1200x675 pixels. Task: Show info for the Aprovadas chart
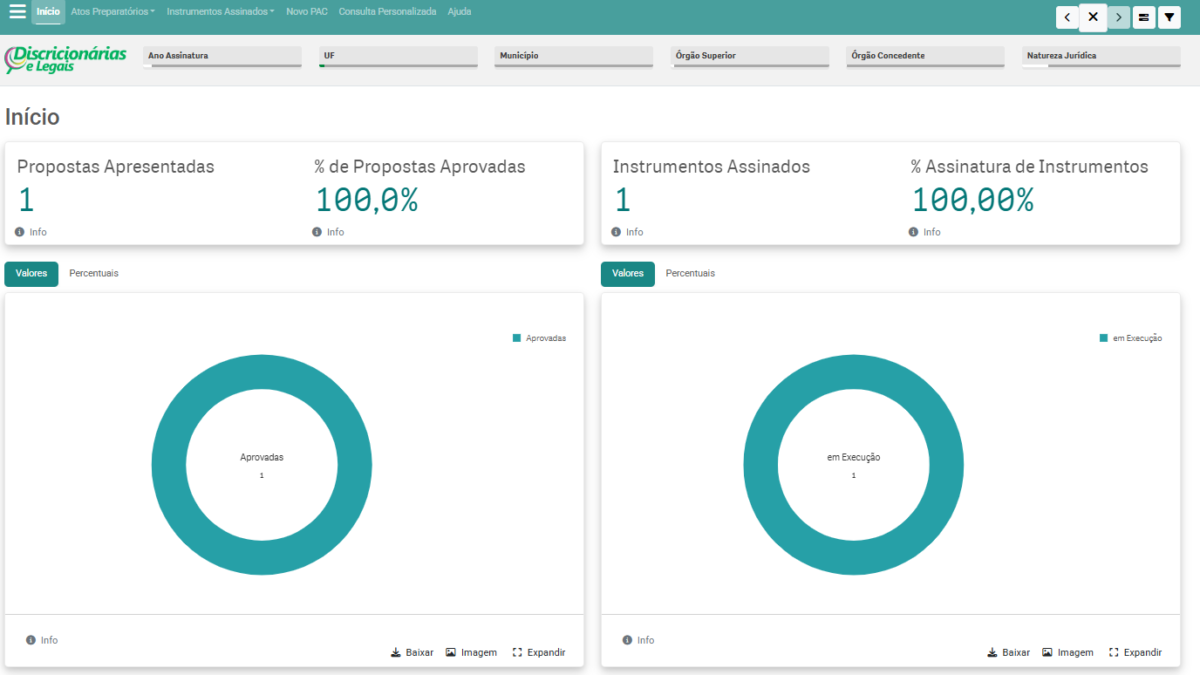tap(42, 640)
